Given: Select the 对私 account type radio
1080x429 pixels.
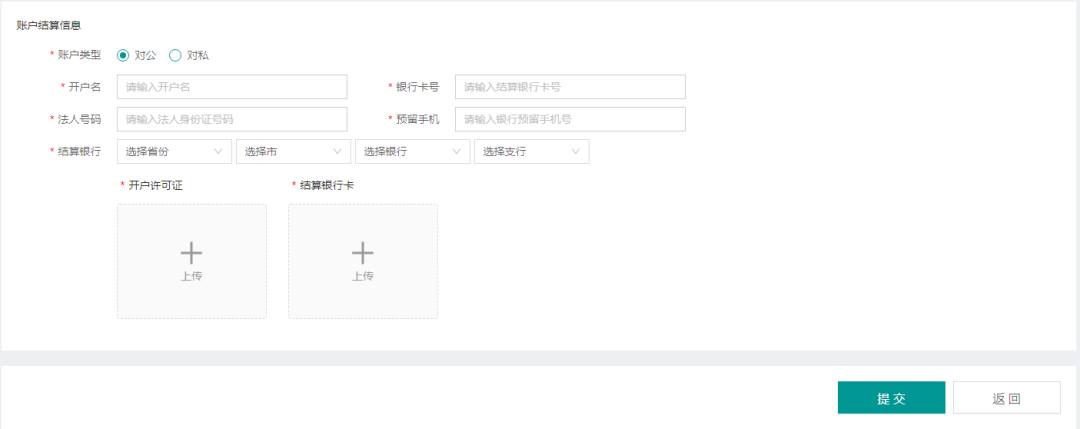Looking at the screenshot, I should (175, 55).
